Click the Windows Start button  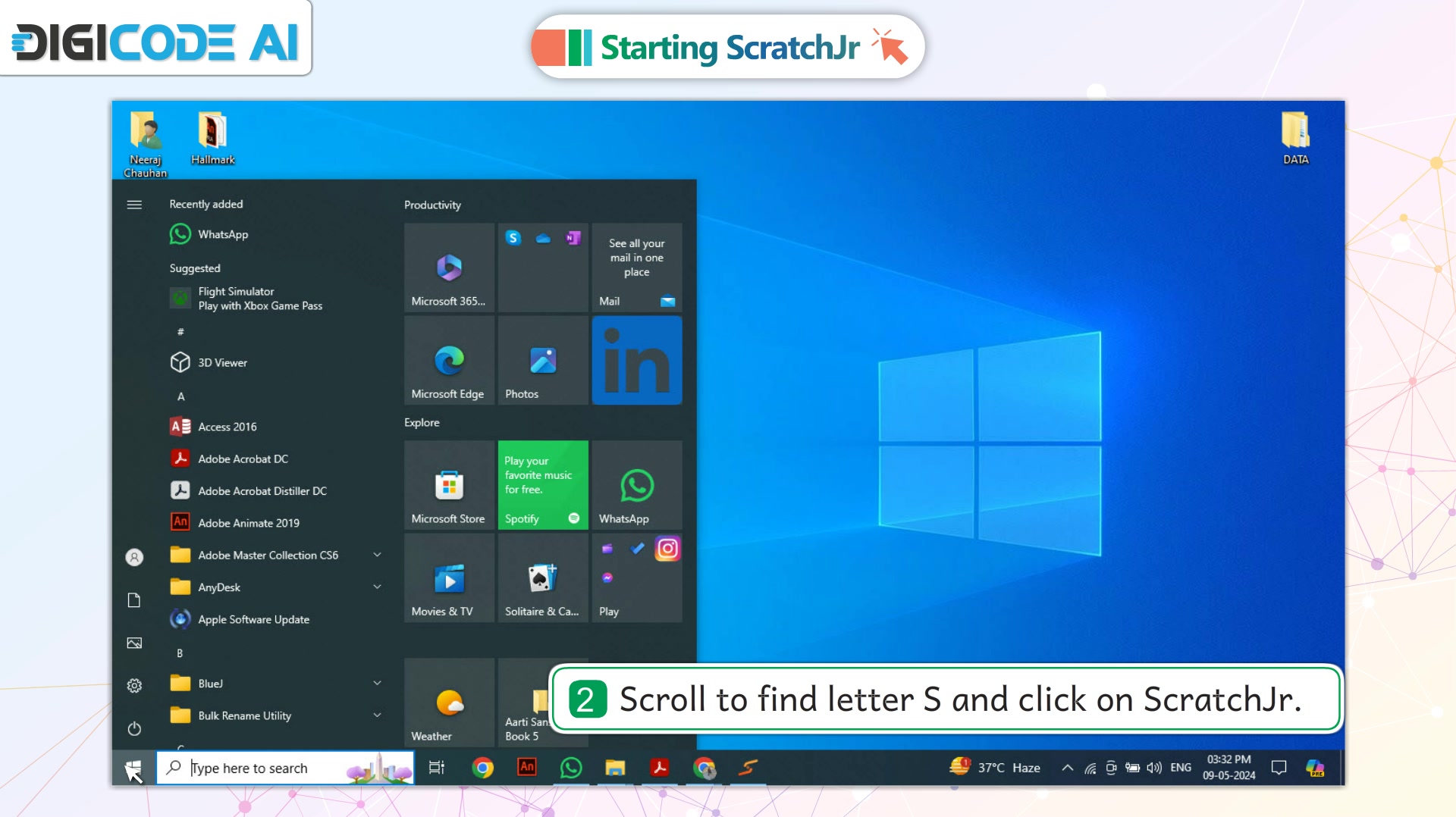(x=133, y=768)
